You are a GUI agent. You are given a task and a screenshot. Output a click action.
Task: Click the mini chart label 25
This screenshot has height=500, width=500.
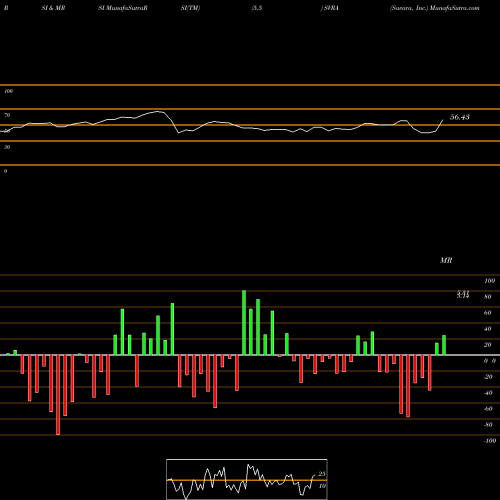(322, 474)
